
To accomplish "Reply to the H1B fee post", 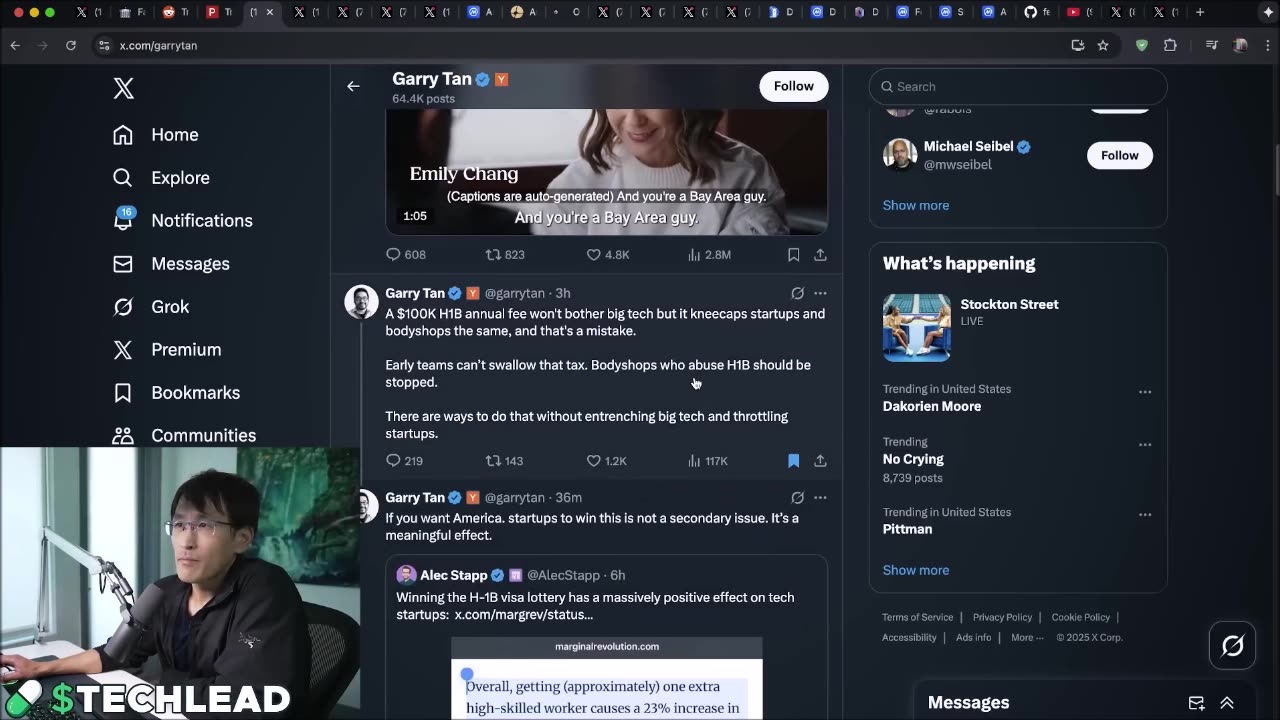I will pyautogui.click(x=404, y=461).
